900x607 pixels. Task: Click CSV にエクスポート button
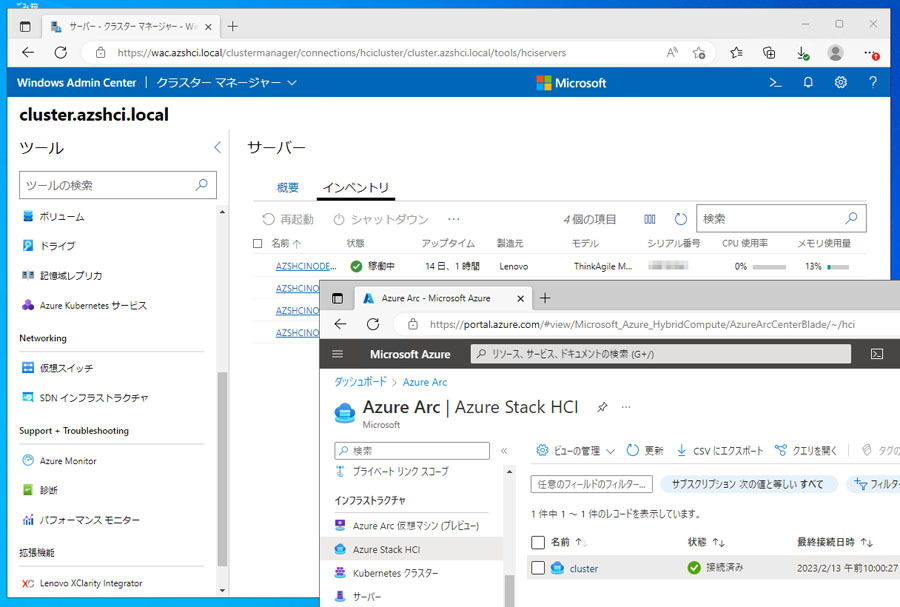pyautogui.click(x=720, y=450)
